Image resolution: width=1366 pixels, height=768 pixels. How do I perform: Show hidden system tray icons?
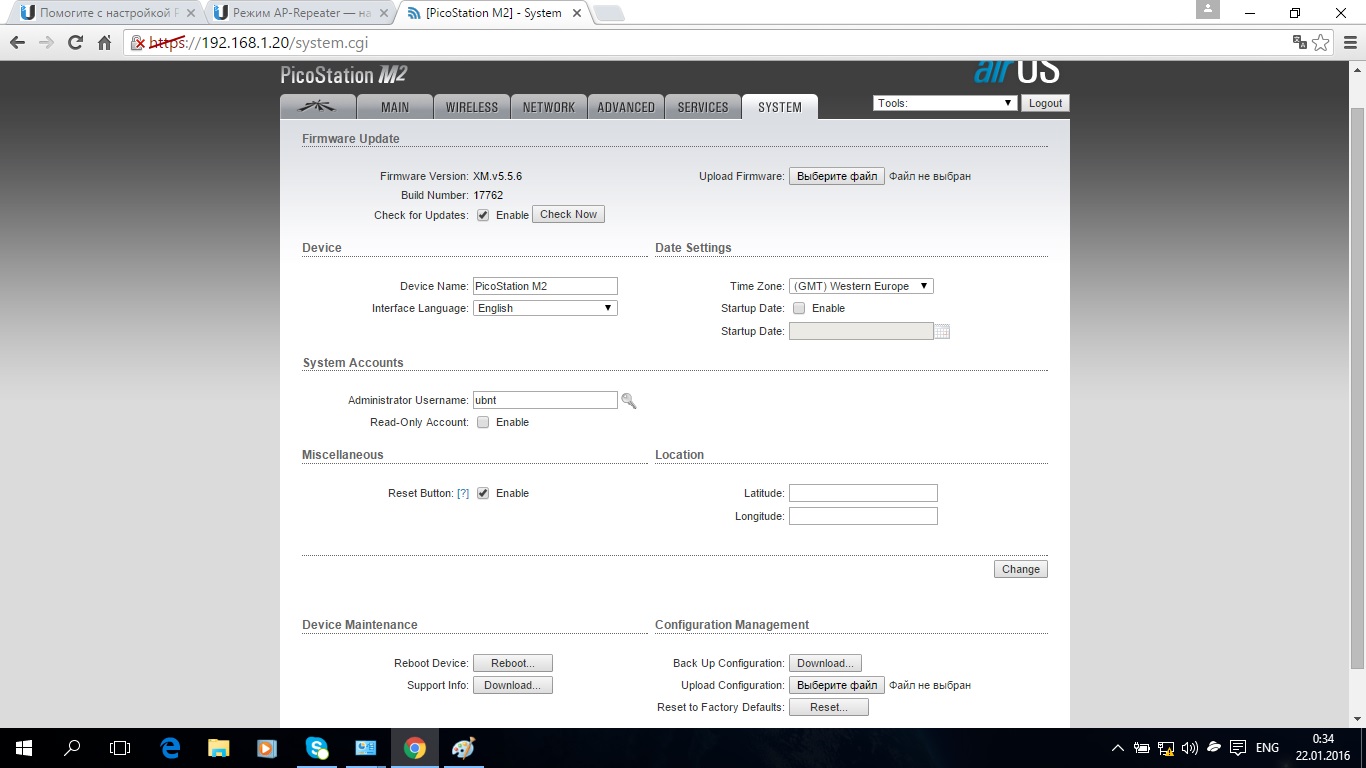pos(1117,747)
